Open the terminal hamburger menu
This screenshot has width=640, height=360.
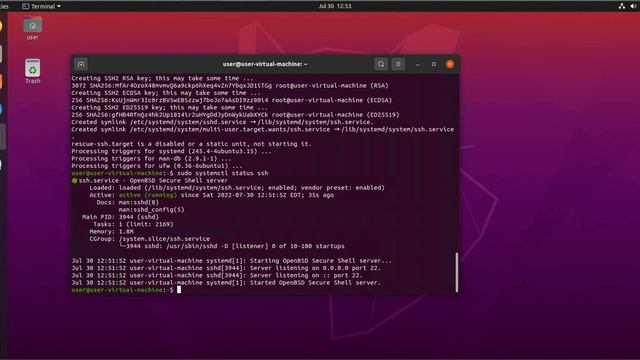click(398, 64)
